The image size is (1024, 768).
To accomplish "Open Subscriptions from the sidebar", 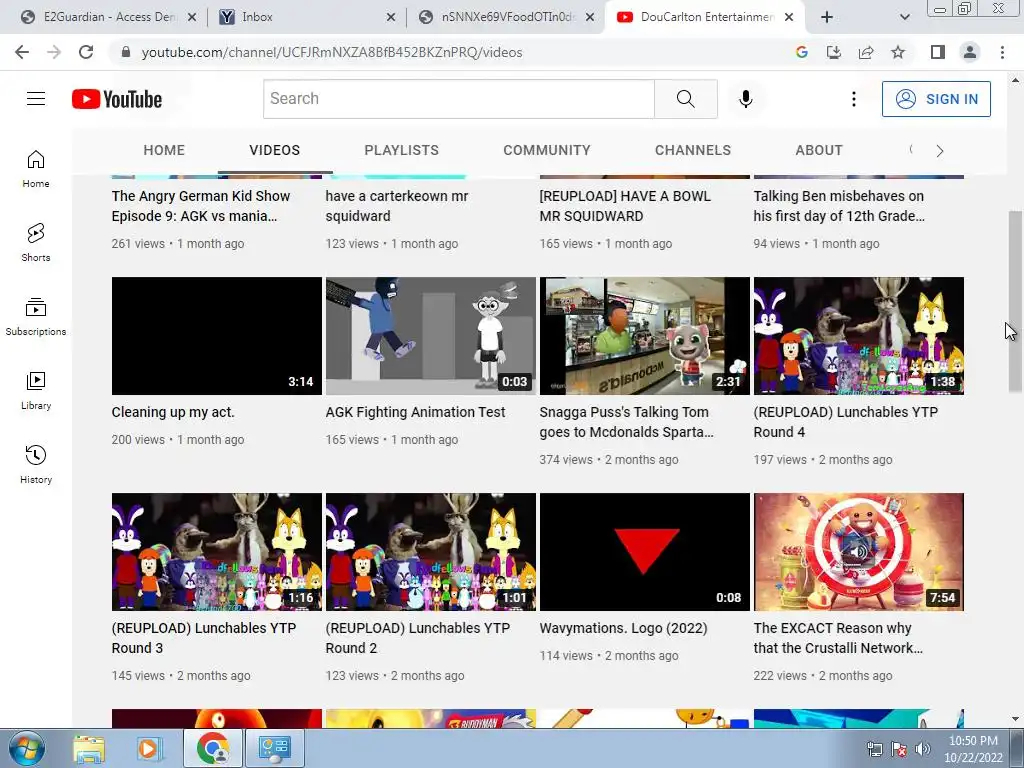I will (x=36, y=316).
